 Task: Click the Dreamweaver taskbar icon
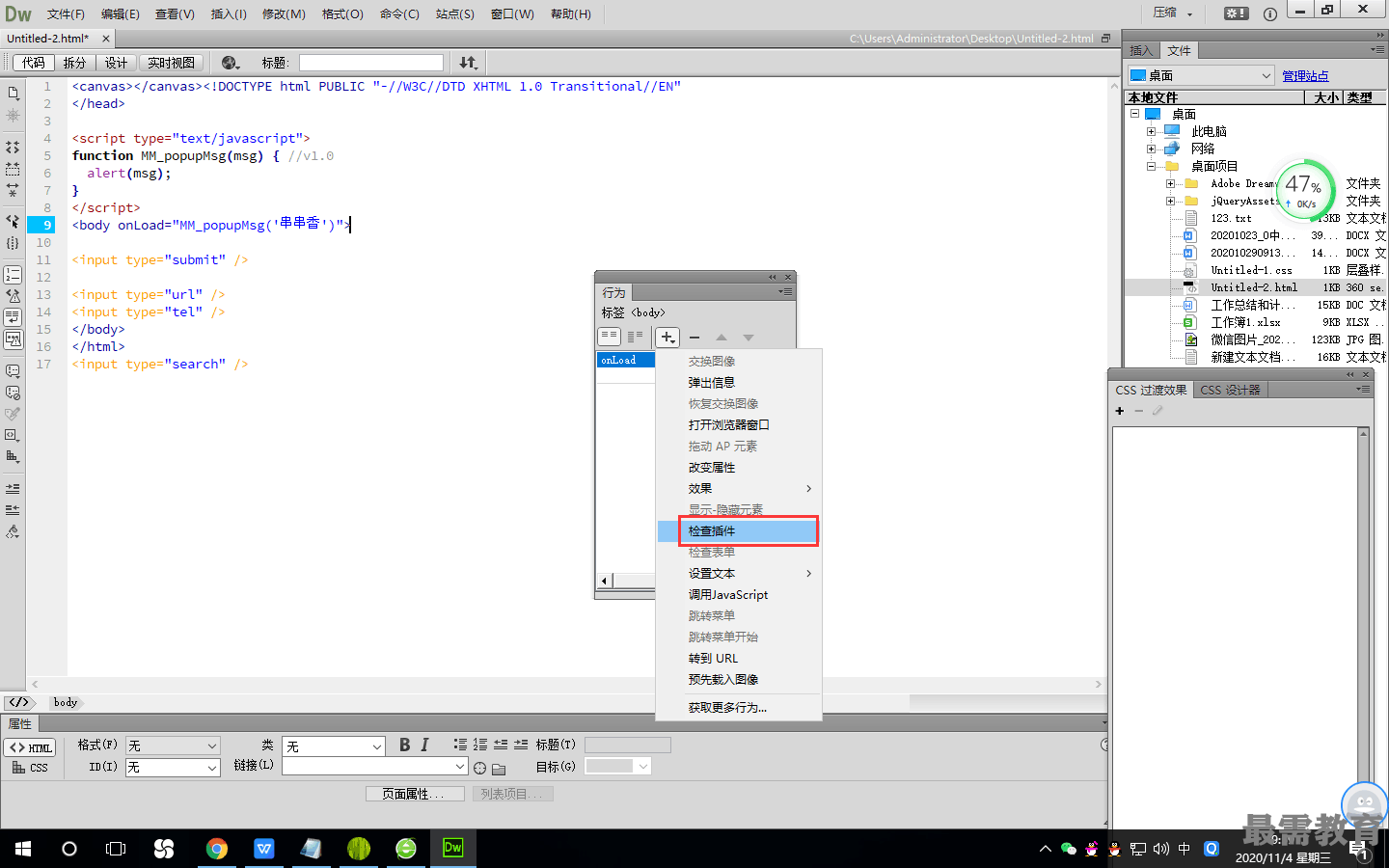452,849
